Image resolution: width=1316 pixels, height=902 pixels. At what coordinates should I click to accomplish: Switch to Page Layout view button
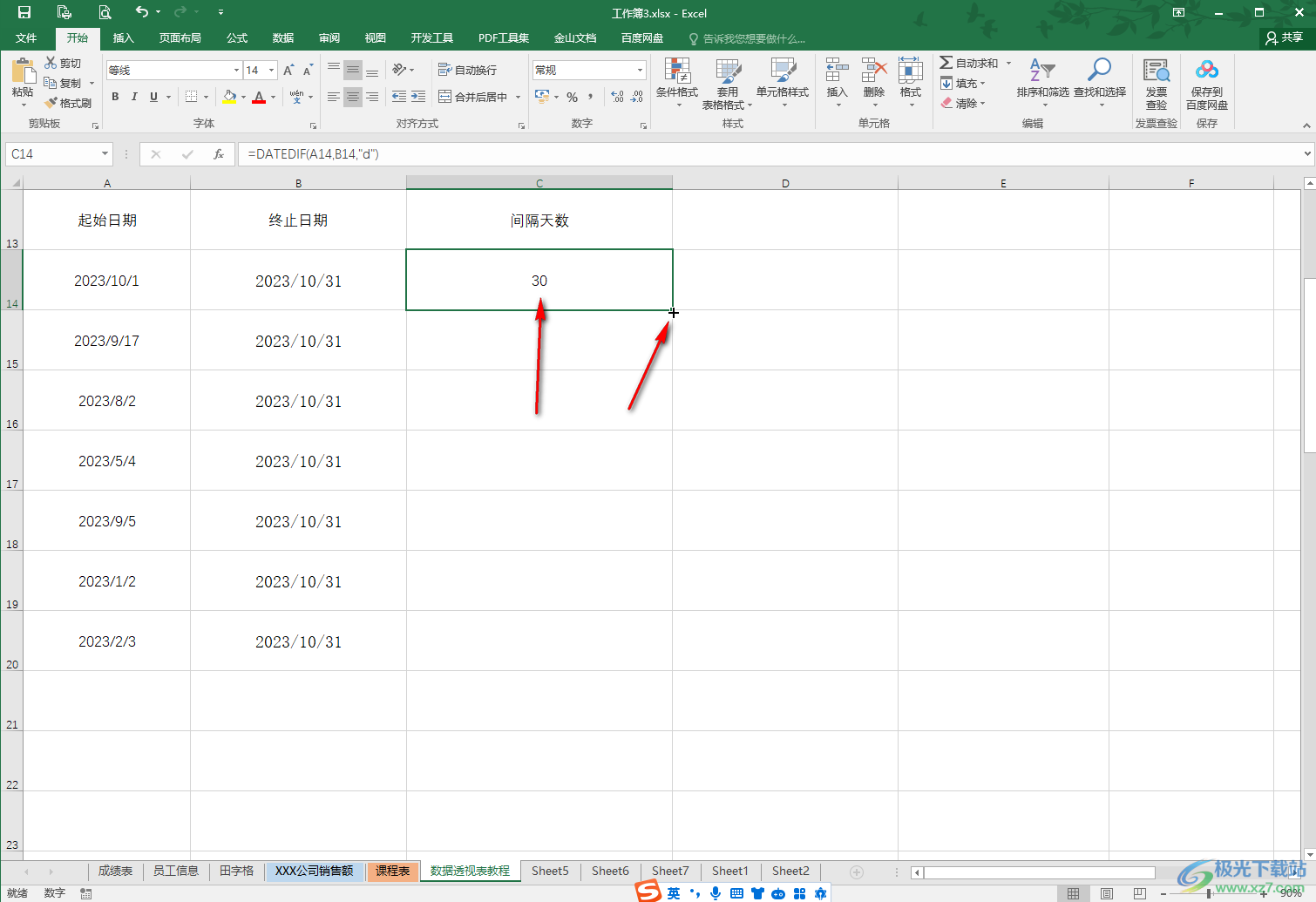(x=1107, y=893)
